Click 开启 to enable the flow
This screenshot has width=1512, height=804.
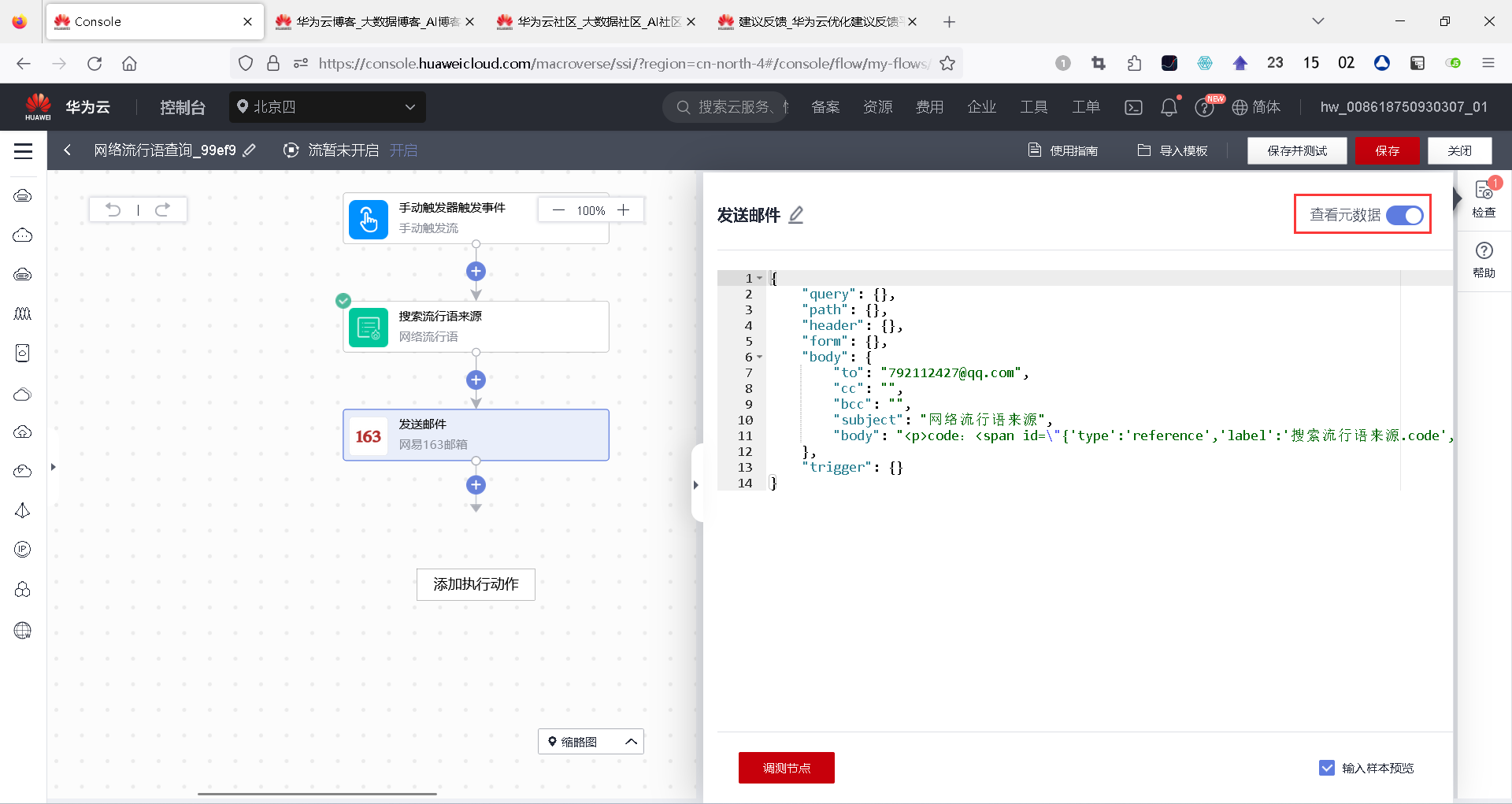pos(403,150)
